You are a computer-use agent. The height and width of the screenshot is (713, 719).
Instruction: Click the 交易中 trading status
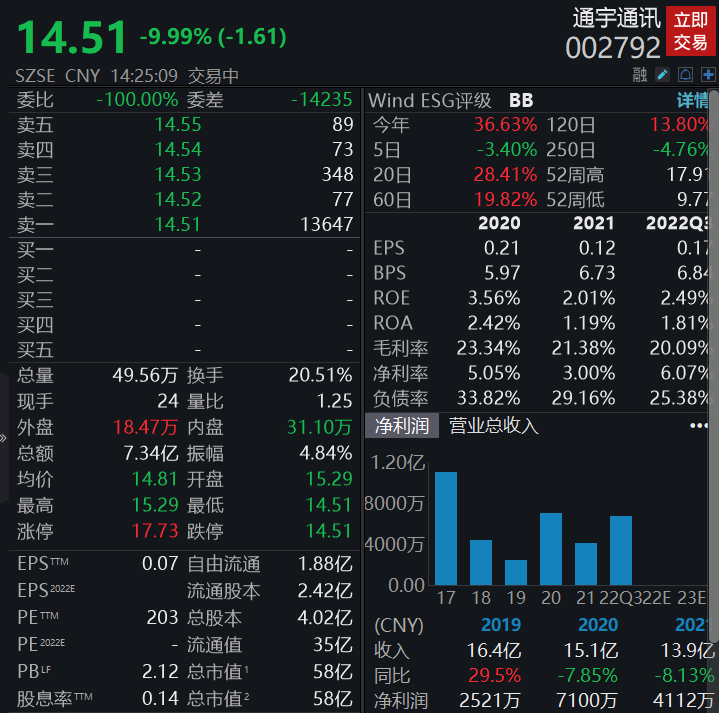pos(213,76)
